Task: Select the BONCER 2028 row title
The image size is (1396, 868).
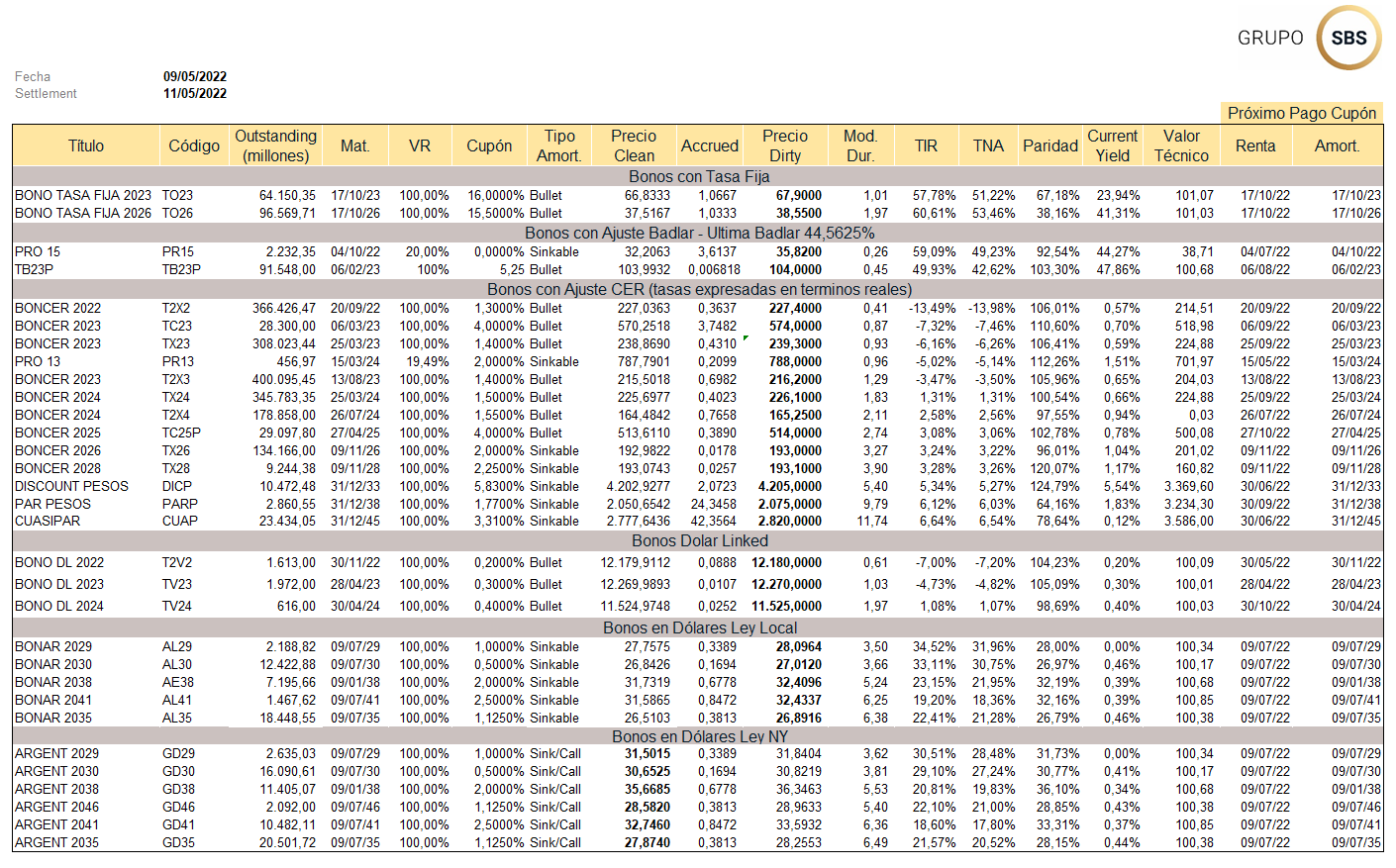Action: 57,468
